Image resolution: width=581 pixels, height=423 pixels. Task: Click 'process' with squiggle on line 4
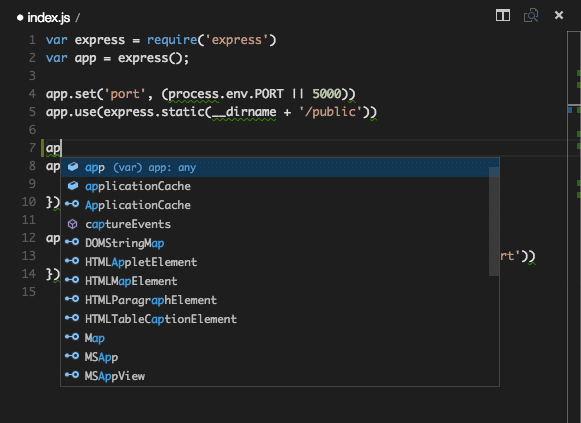click(193, 94)
